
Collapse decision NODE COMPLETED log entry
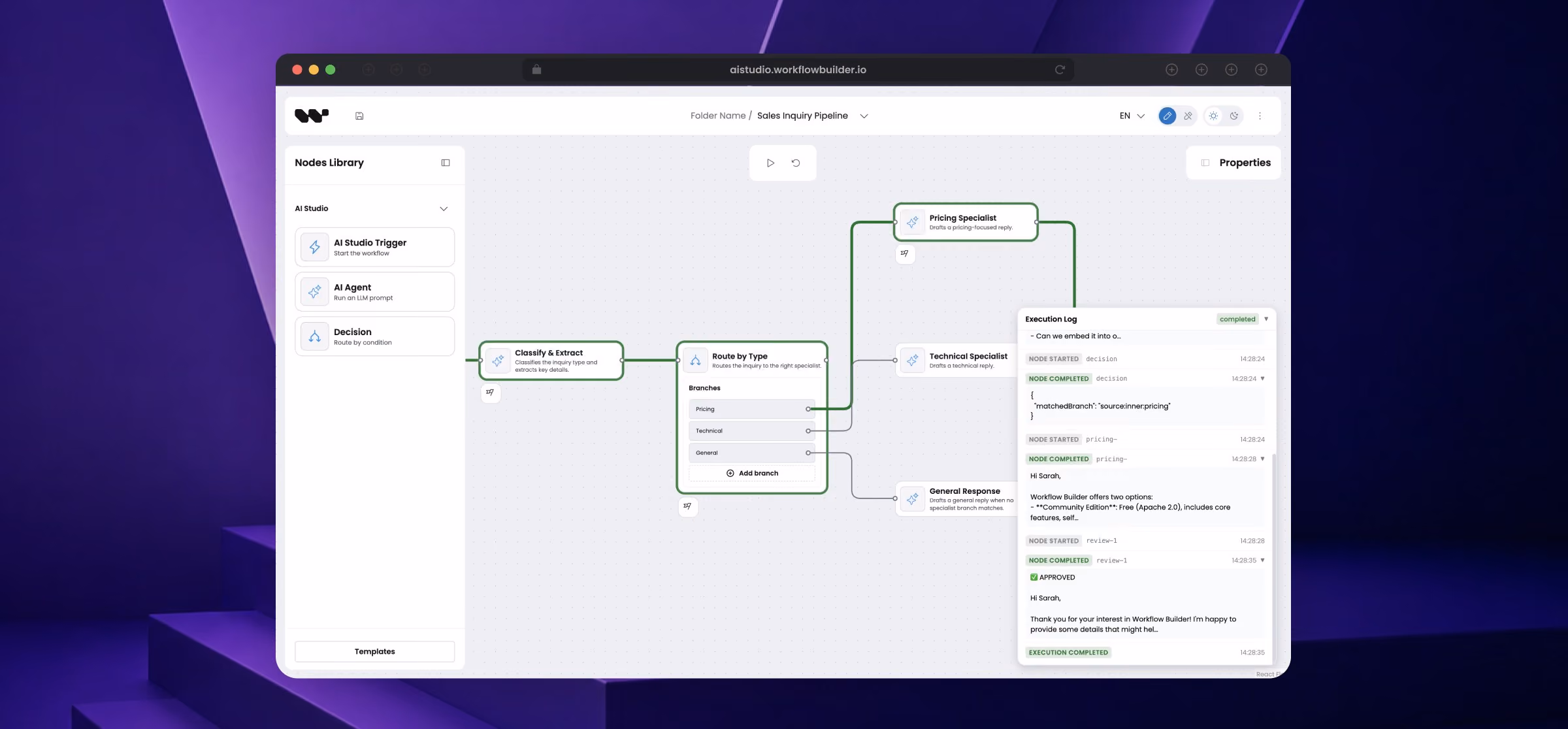pyautogui.click(x=1262, y=379)
